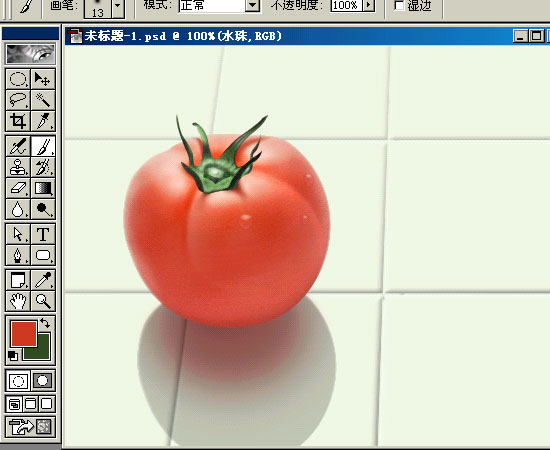
Task: Open the opacity 100% slider arrow
Action: pos(368,5)
